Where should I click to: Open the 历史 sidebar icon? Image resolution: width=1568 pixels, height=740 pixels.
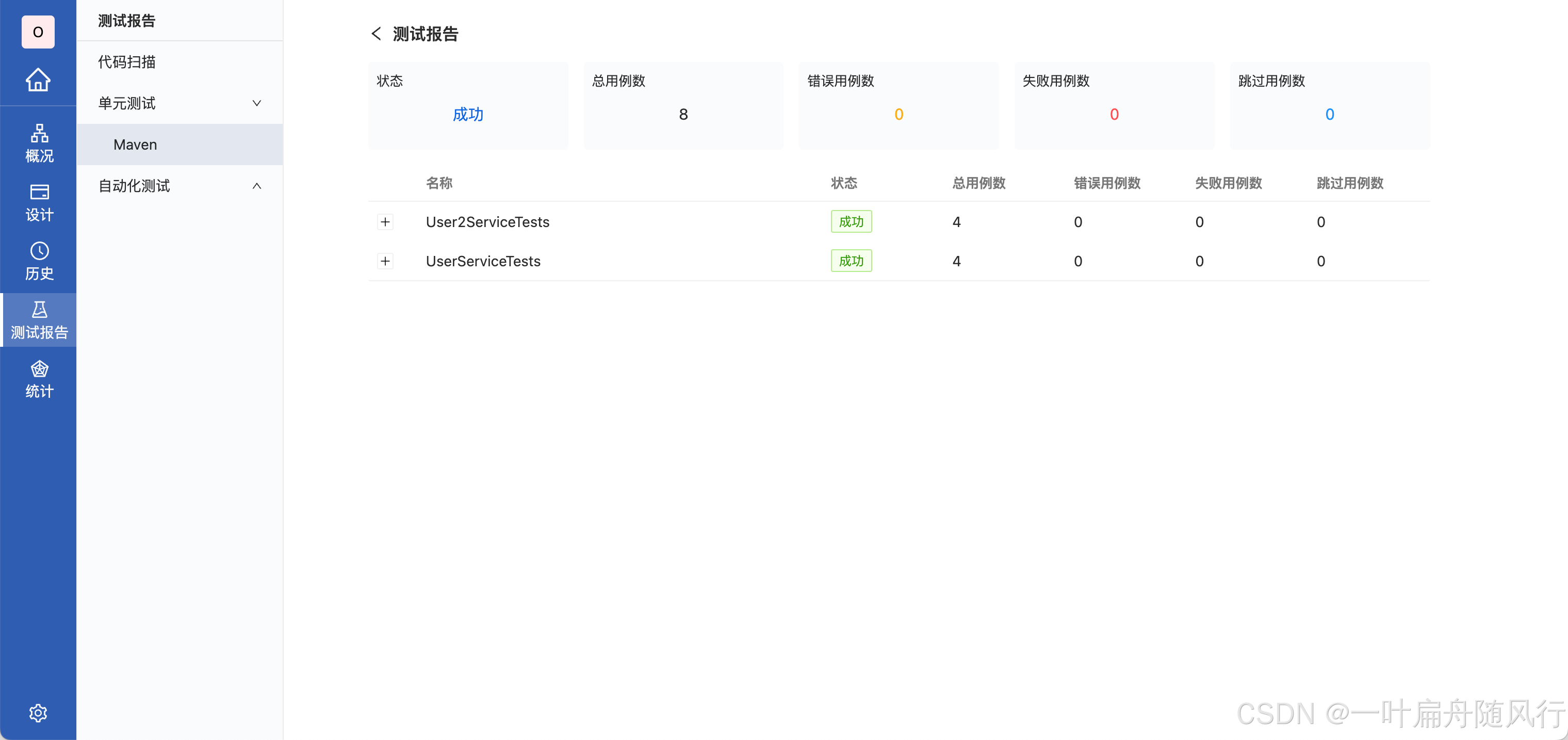pos(38,261)
